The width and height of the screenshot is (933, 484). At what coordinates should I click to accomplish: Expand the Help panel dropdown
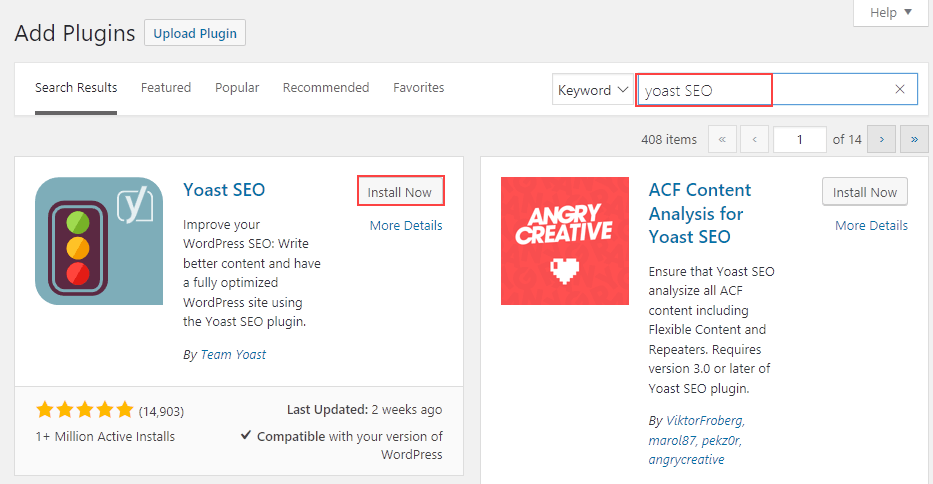coord(890,13)
